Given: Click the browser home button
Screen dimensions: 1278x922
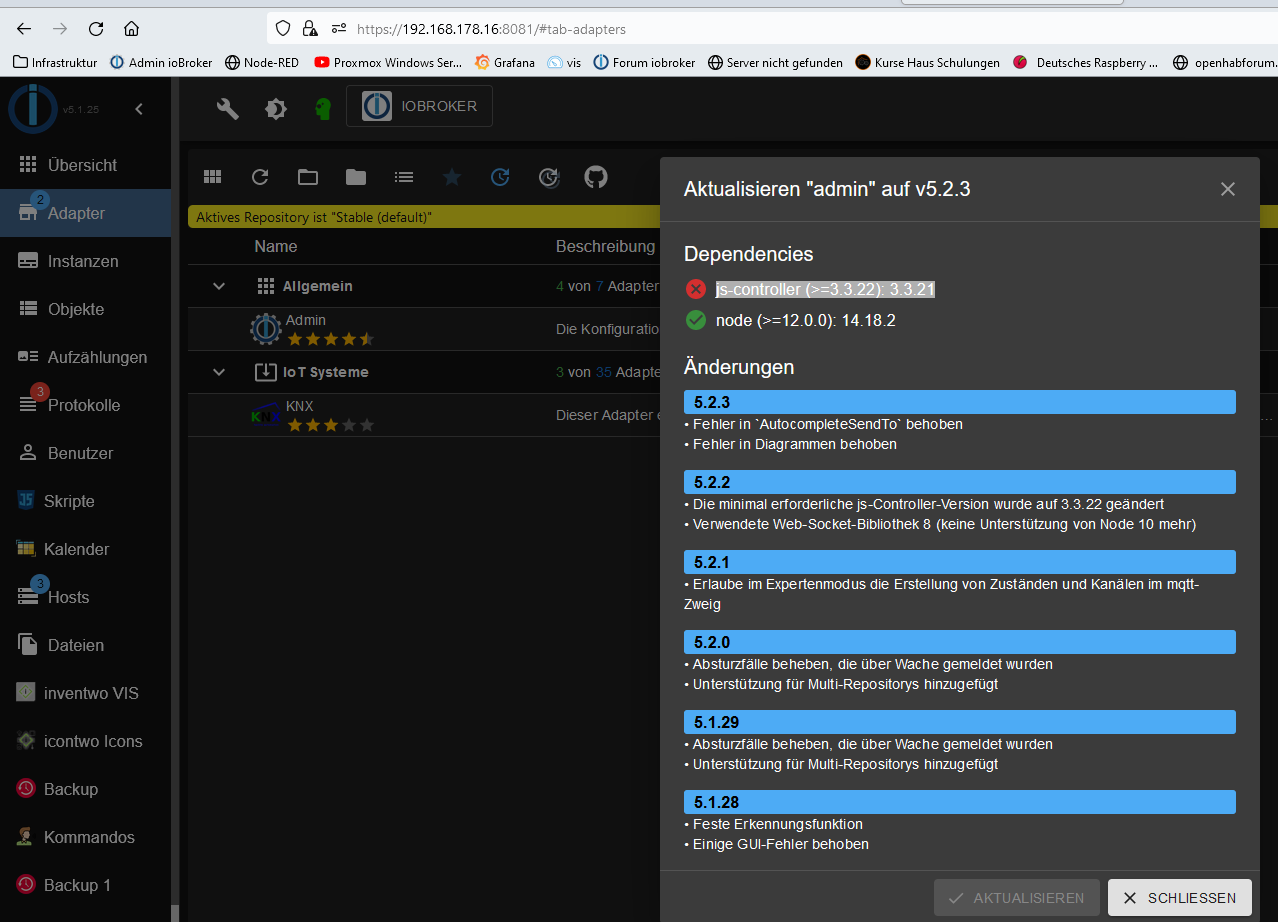Looking at the screenshot, I should click(131, 29).
